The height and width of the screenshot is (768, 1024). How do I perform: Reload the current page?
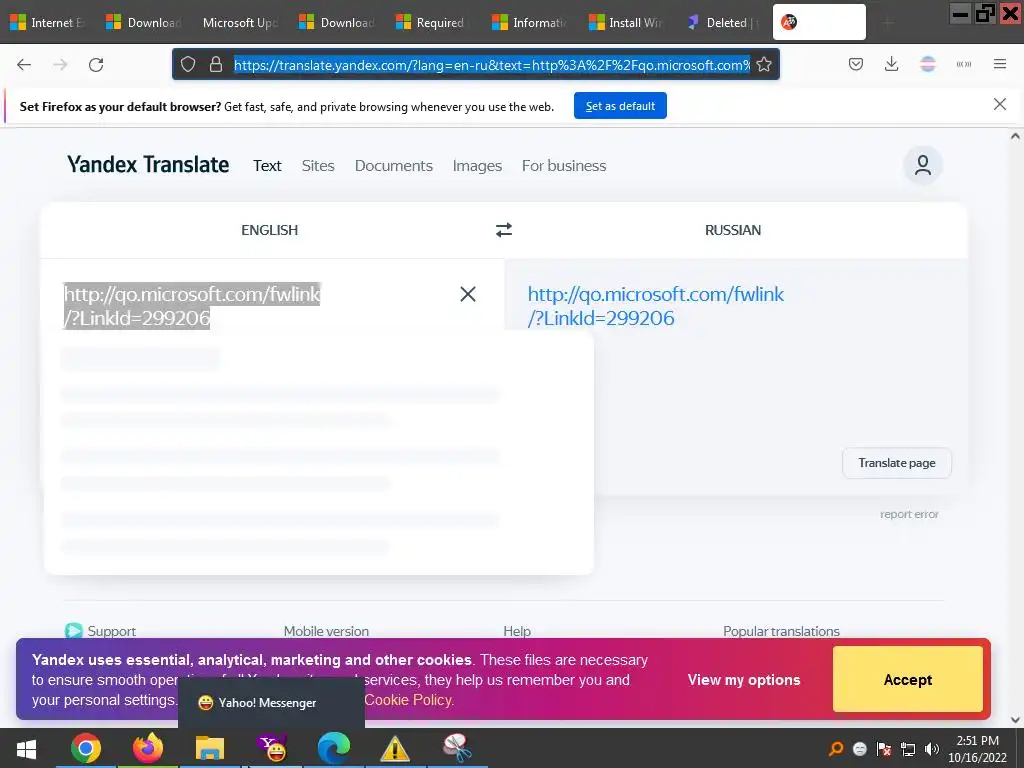96,65
